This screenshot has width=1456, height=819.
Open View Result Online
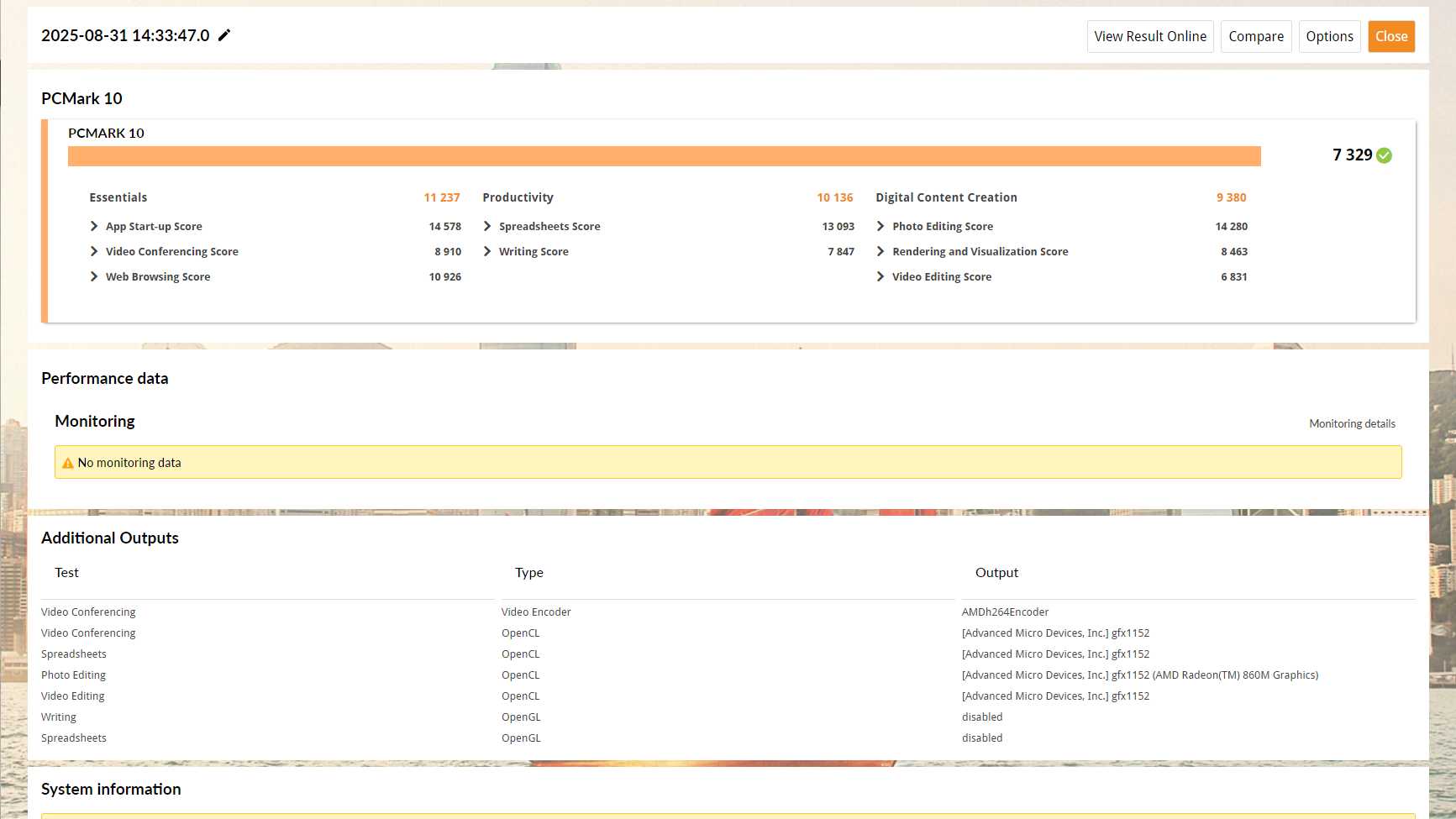coord(1149,36)
